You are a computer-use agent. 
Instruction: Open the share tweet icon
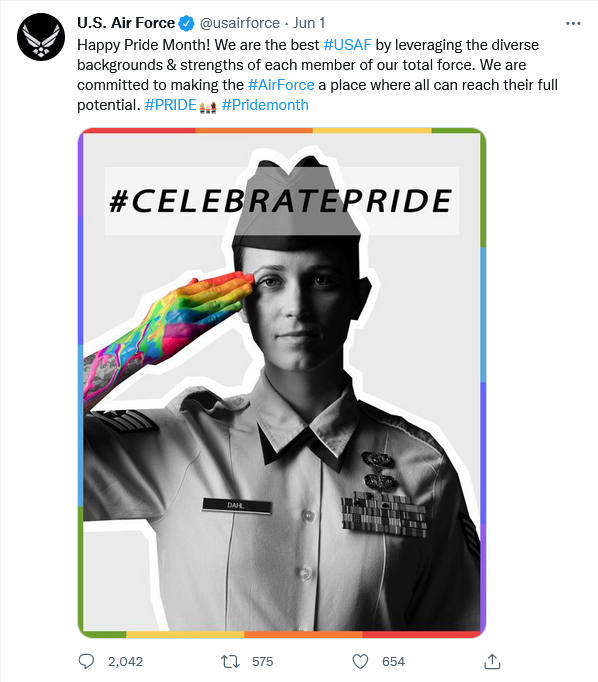[x=492, y=661]
